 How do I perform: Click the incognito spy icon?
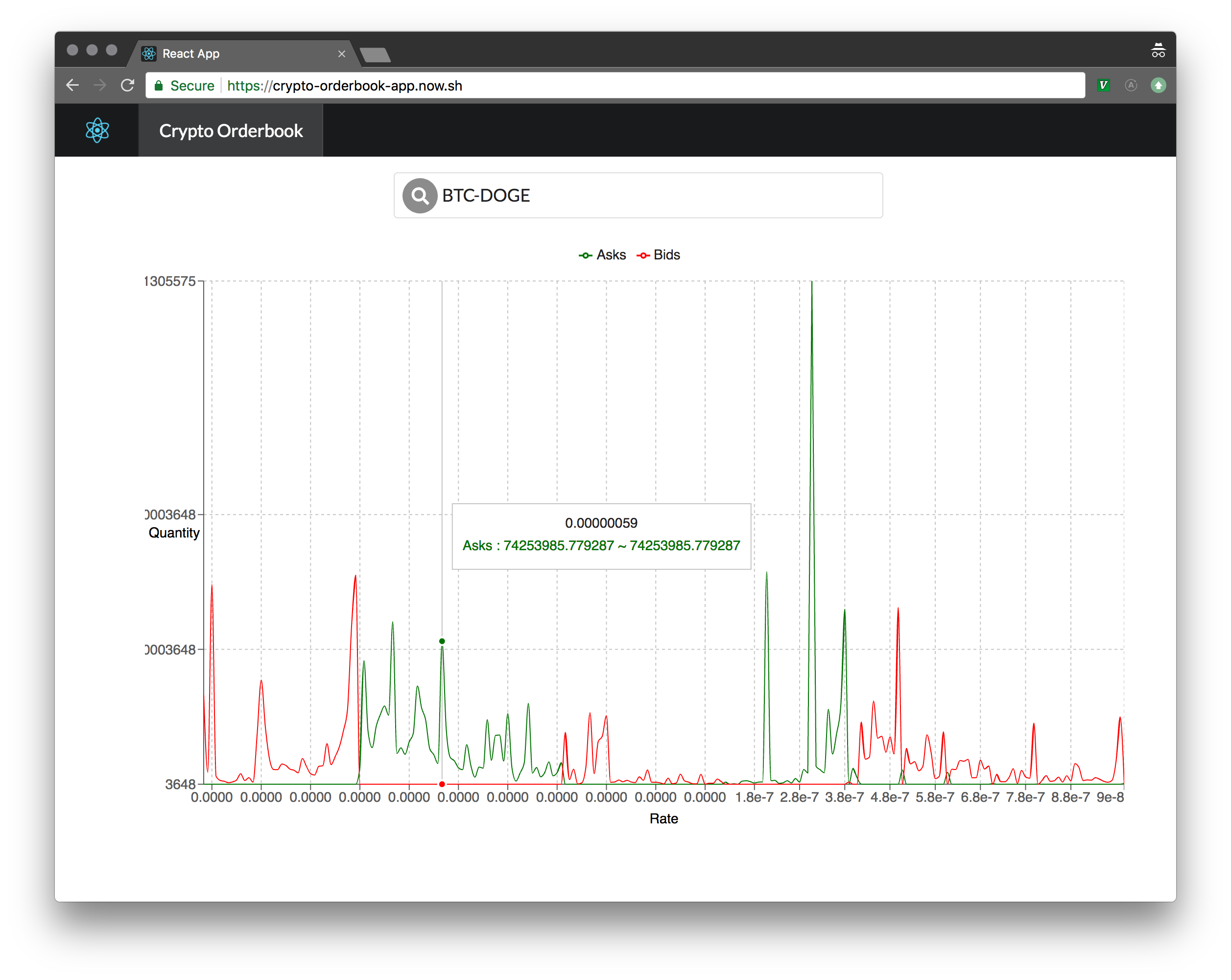click(1158, 51)
